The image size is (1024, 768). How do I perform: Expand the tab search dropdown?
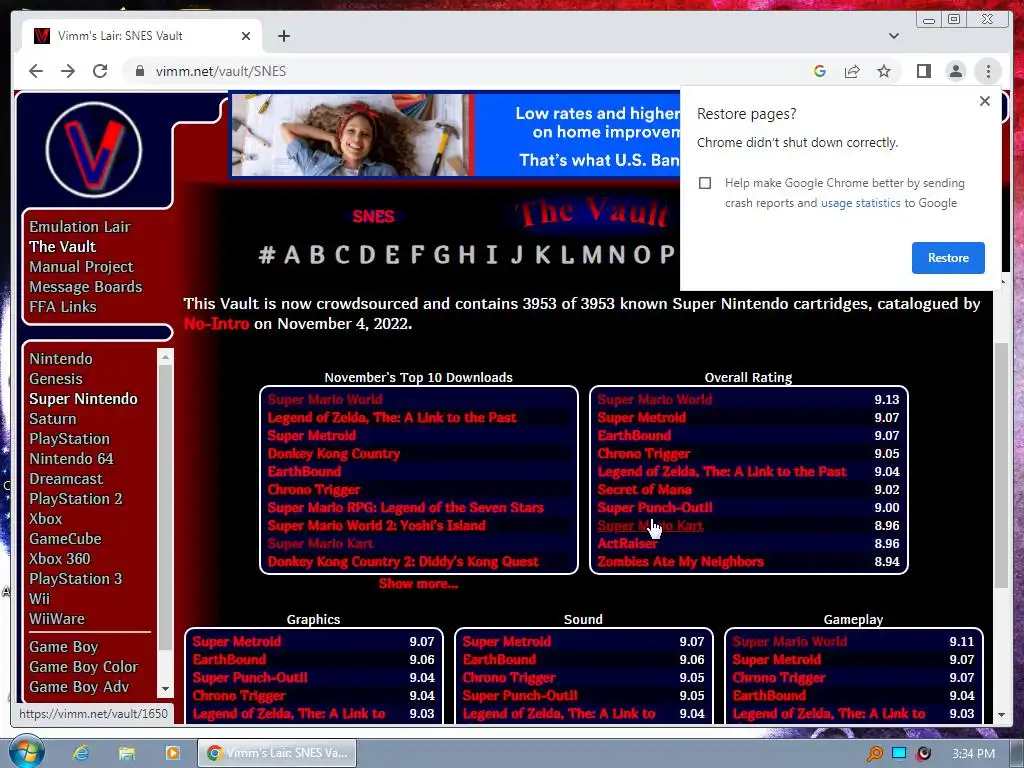tap(893, 36)
